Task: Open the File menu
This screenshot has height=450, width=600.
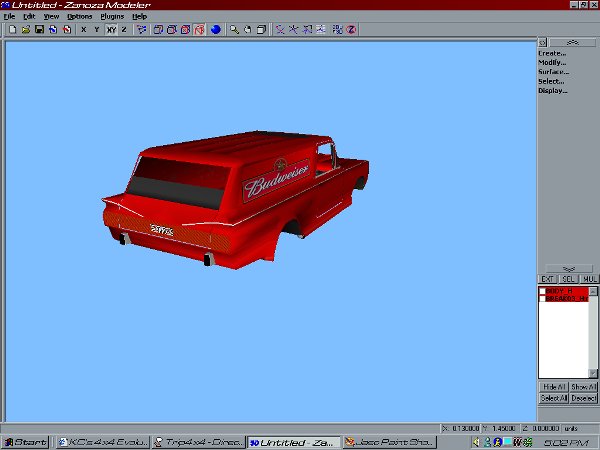Action: click(x=9, y=16)
